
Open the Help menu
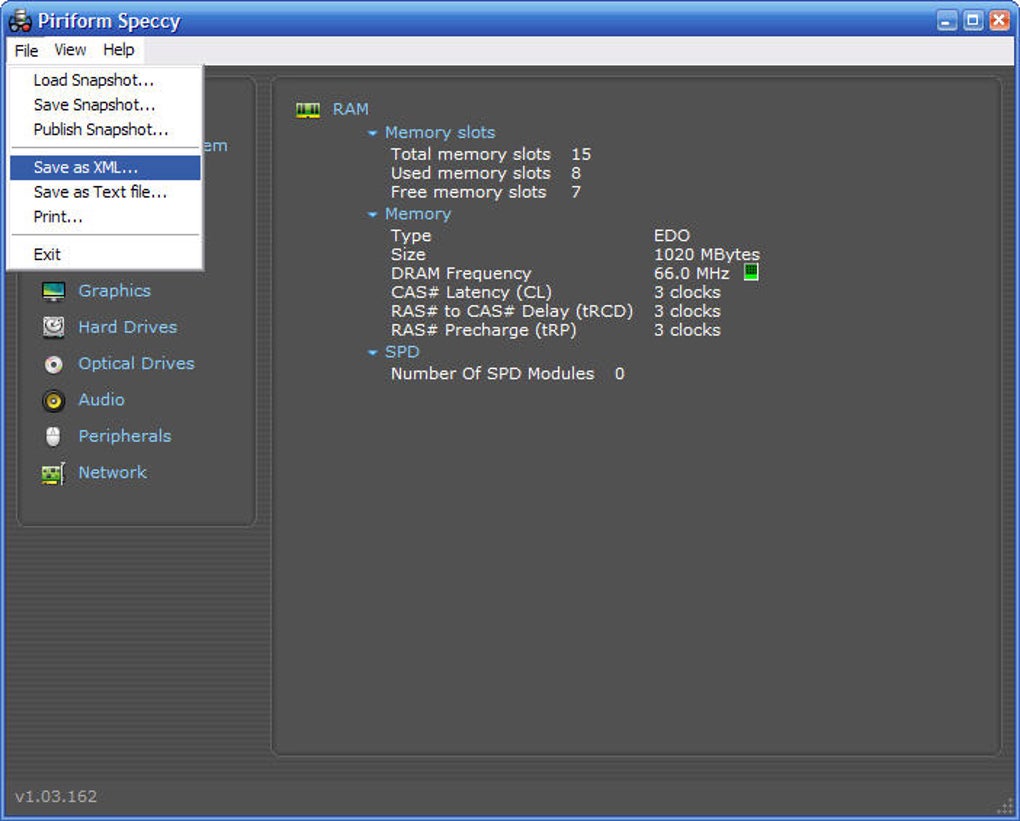pyautogui.click(x=118, y=50)
